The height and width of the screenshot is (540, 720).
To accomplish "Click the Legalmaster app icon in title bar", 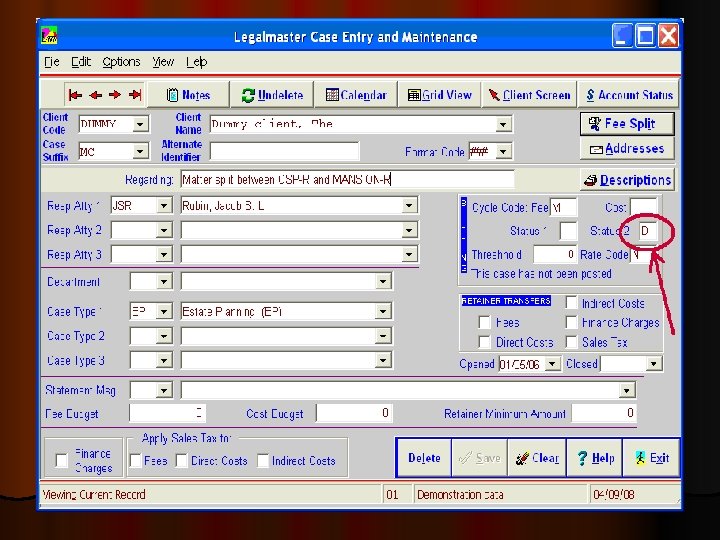I will click(x=49, y=36).
